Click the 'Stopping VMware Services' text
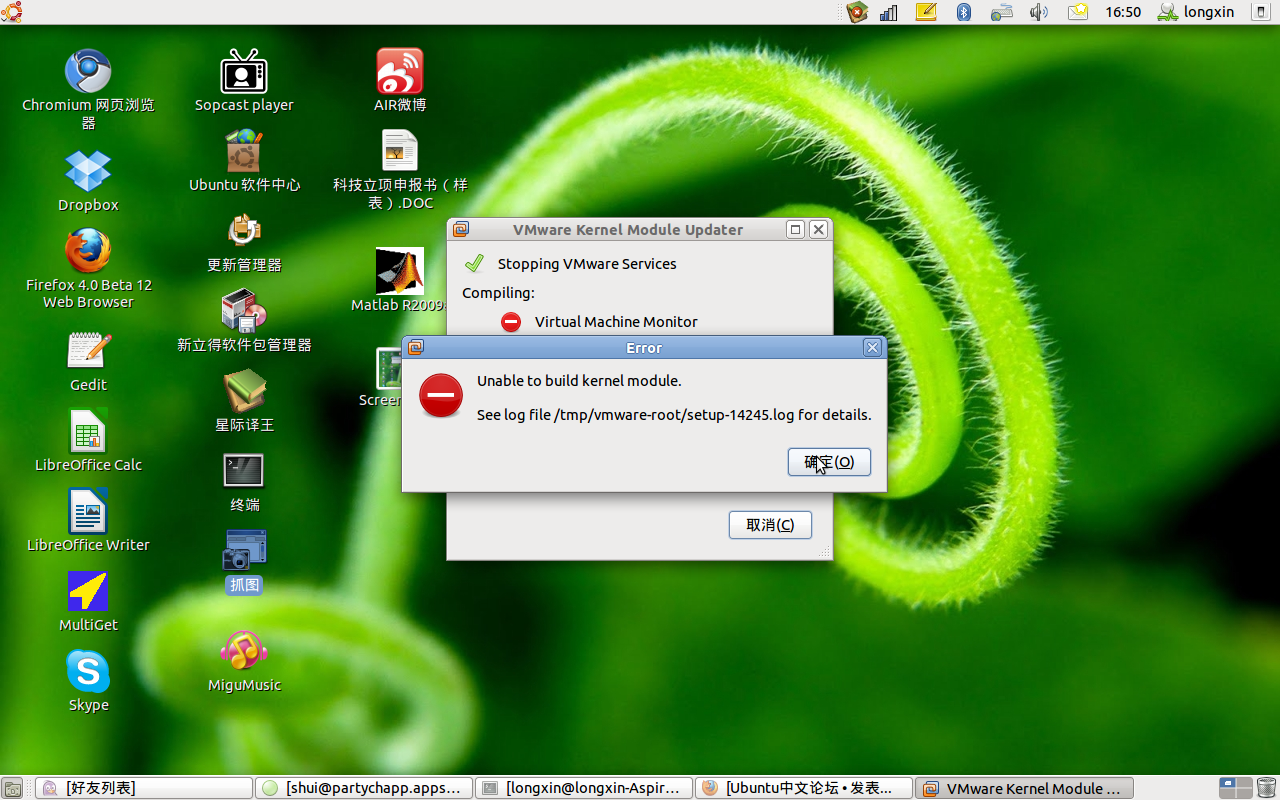The image size is (1280, 800). [587, 264]
